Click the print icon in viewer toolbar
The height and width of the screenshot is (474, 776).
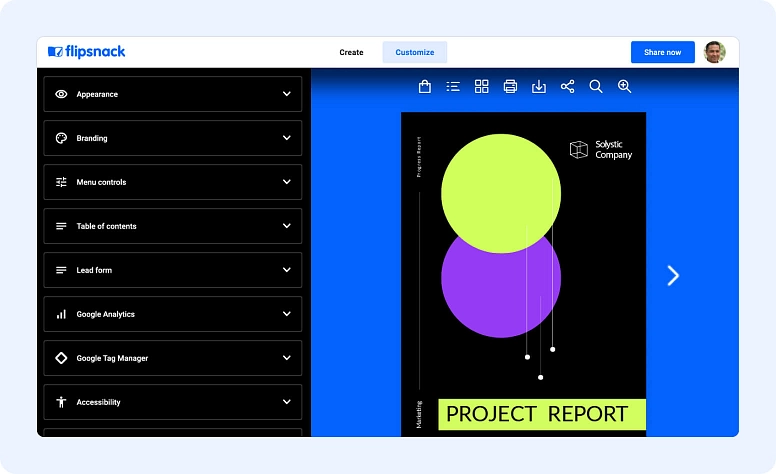point(510,87)
